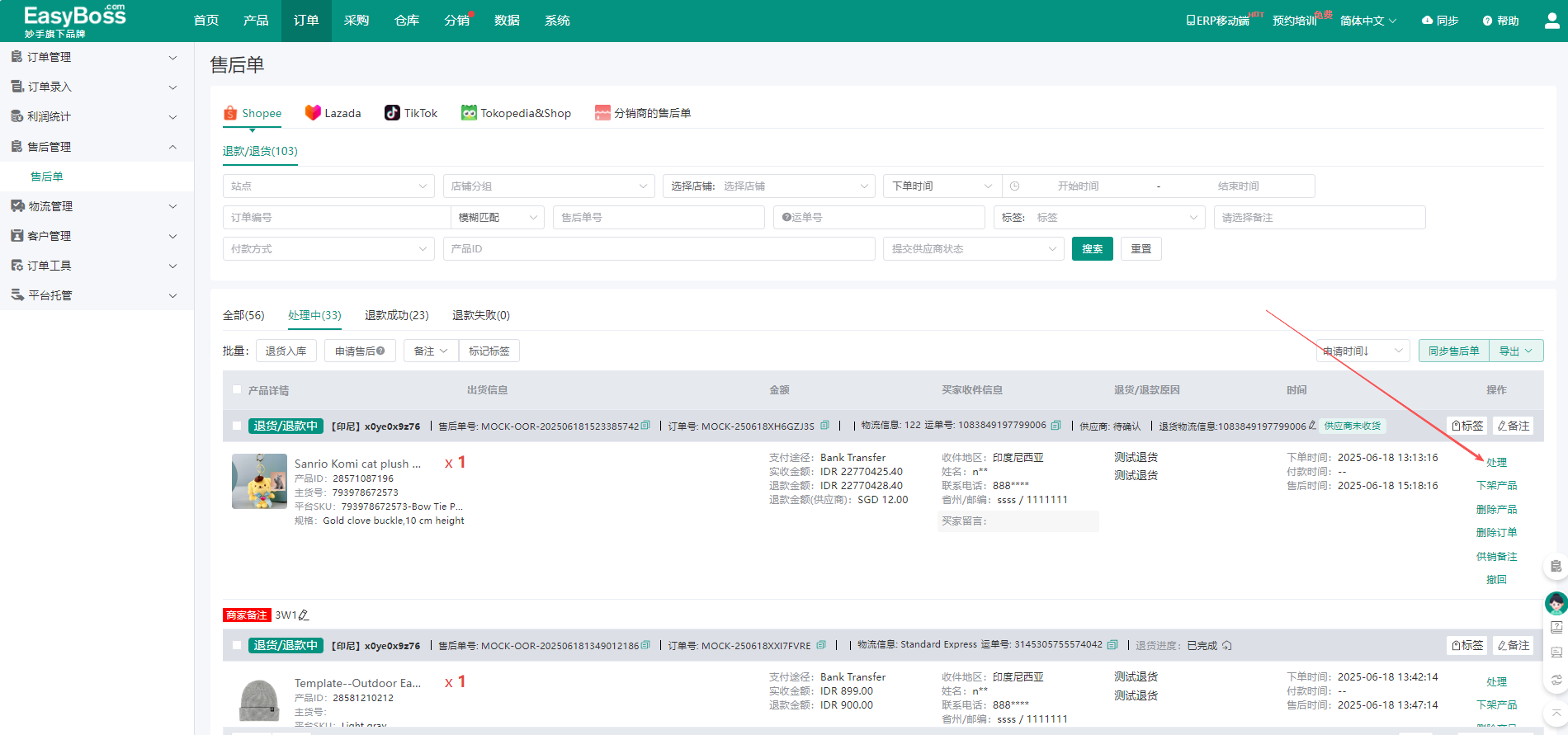1568x735 pixels.
Task: Focus the 订单编号 input field
Action: pyautogui.click(x=337, y=218)
